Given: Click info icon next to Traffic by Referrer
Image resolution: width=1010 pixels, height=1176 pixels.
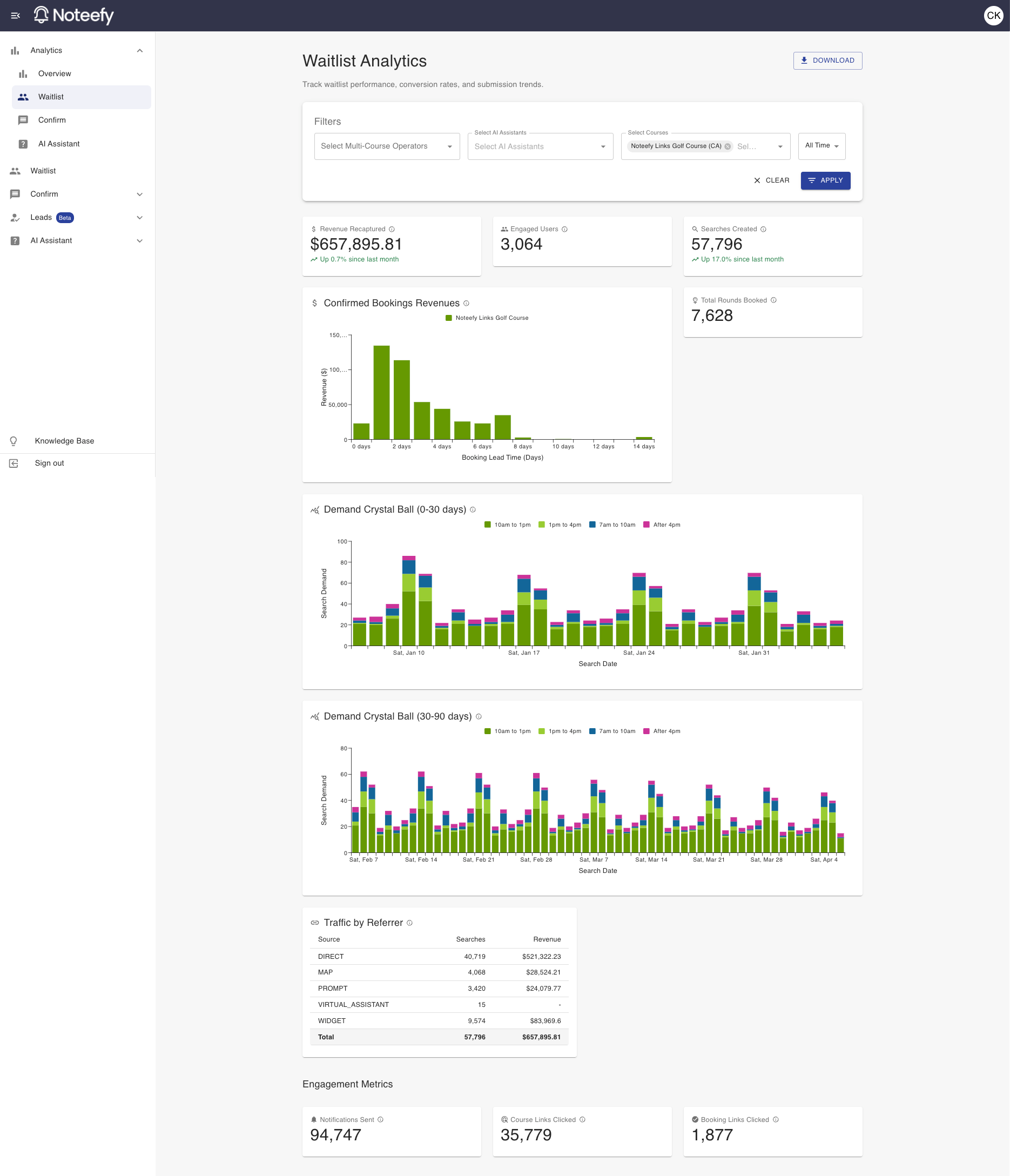Looking at the screenshot, I should coord(410,923).
